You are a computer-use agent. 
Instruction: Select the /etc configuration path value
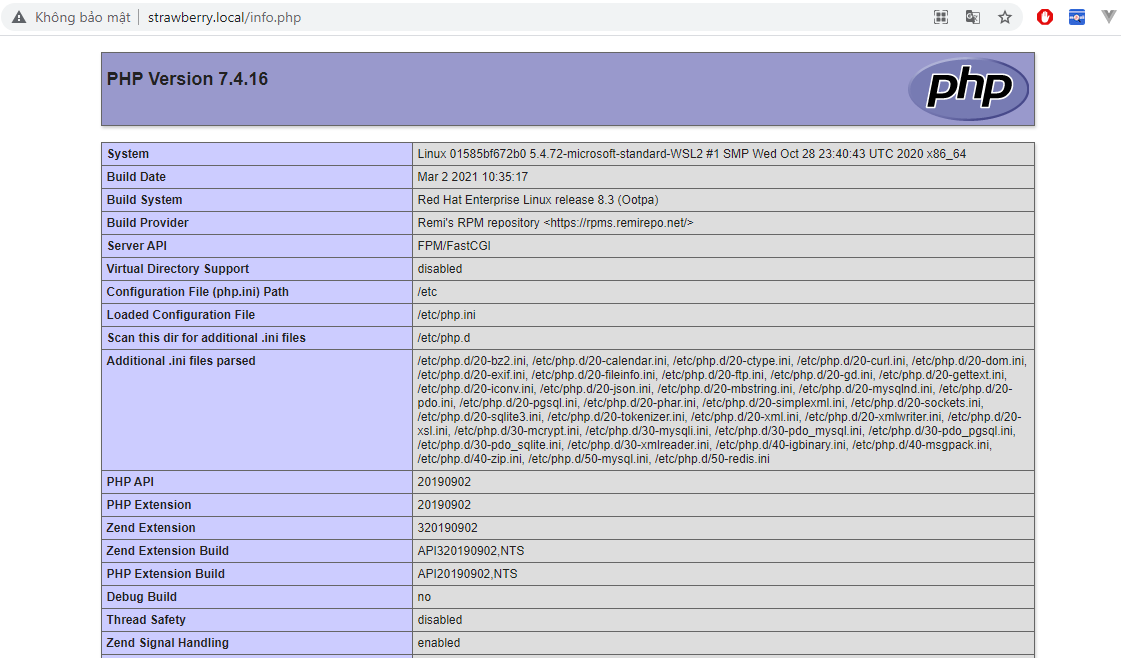(427, 291)
